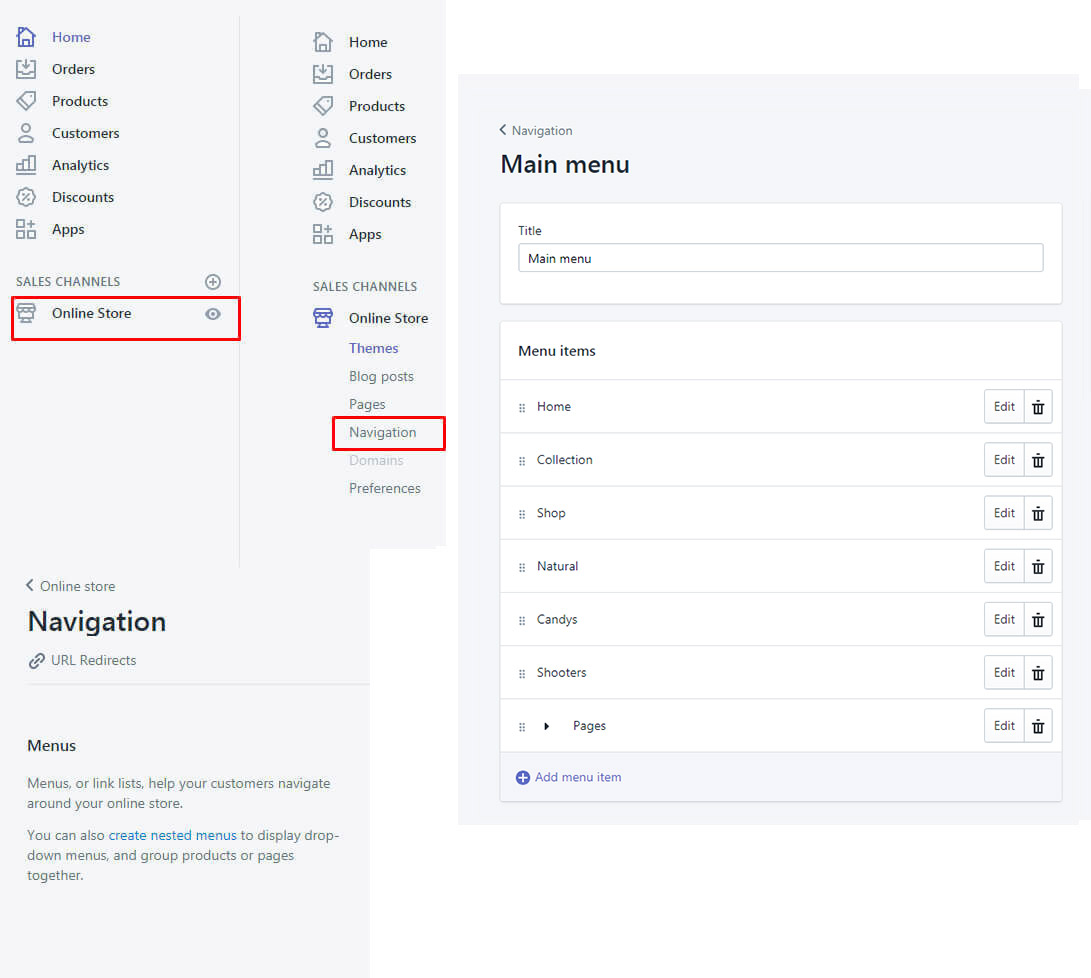Click the Analytics chart icon in left sidebar
The height and width of the screenshot is (978, 1091).
click(x=26, y=165)
